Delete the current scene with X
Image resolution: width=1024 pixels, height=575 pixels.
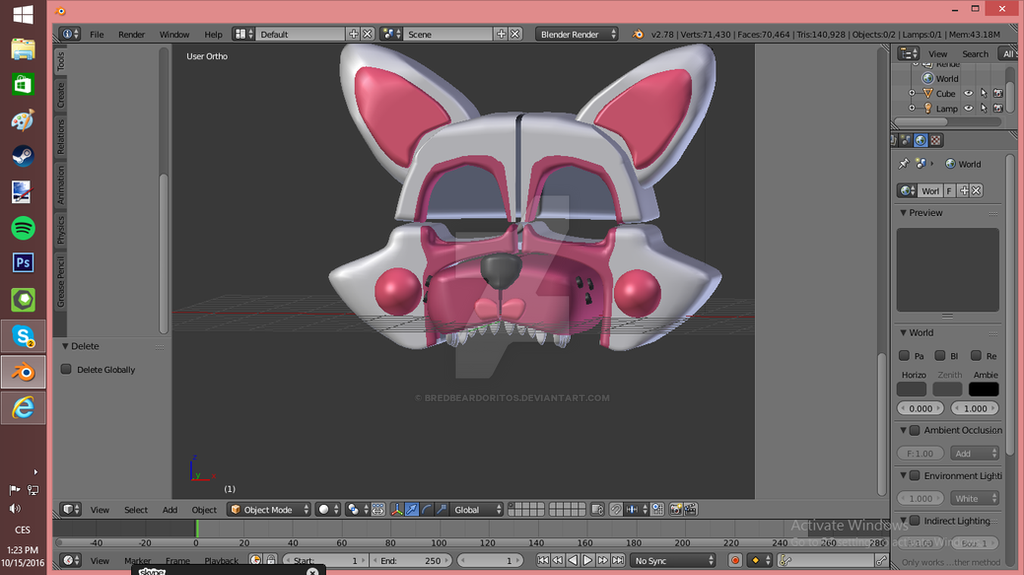click(x=515, y=34)
